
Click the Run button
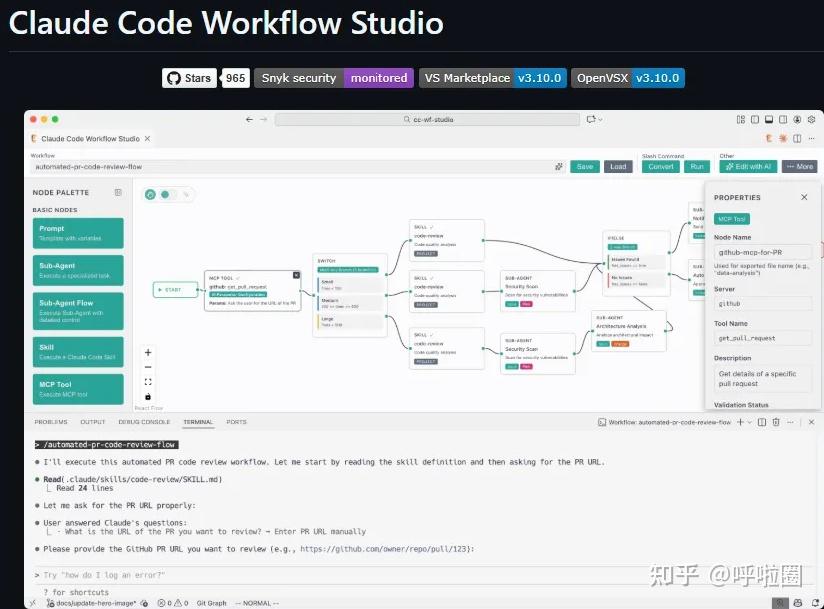(697, 167)
